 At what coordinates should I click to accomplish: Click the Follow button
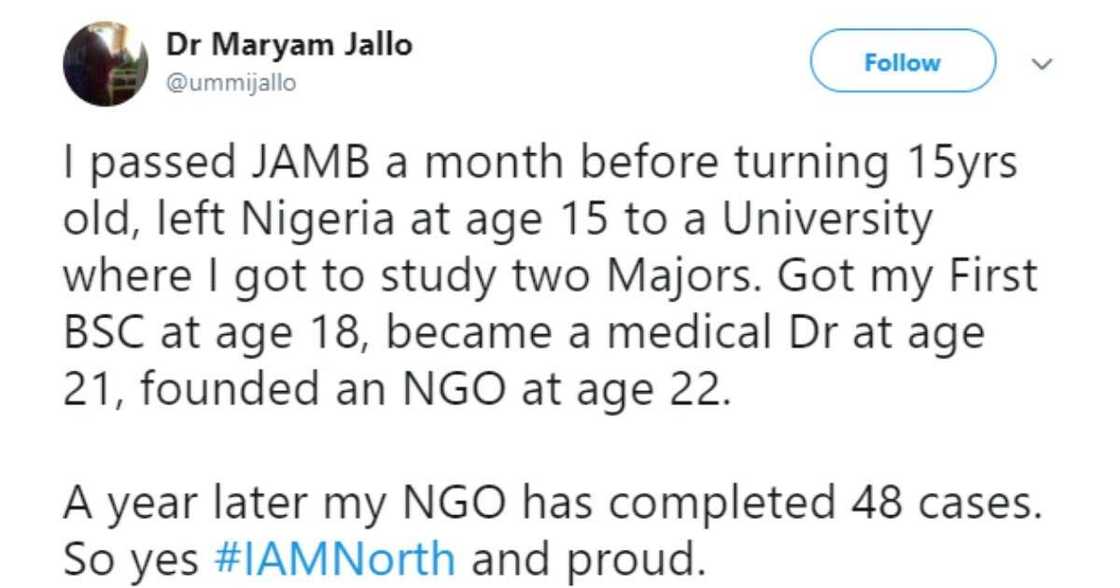pos(902,62)
